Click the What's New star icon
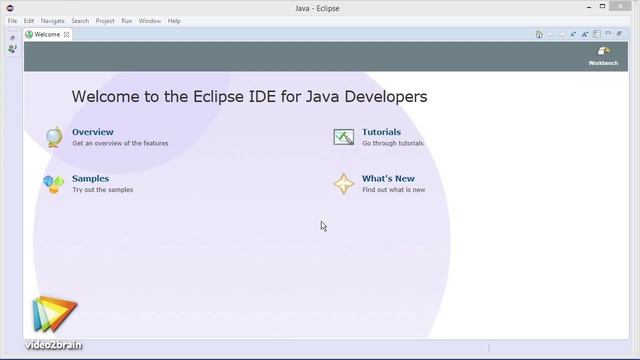 344,184
